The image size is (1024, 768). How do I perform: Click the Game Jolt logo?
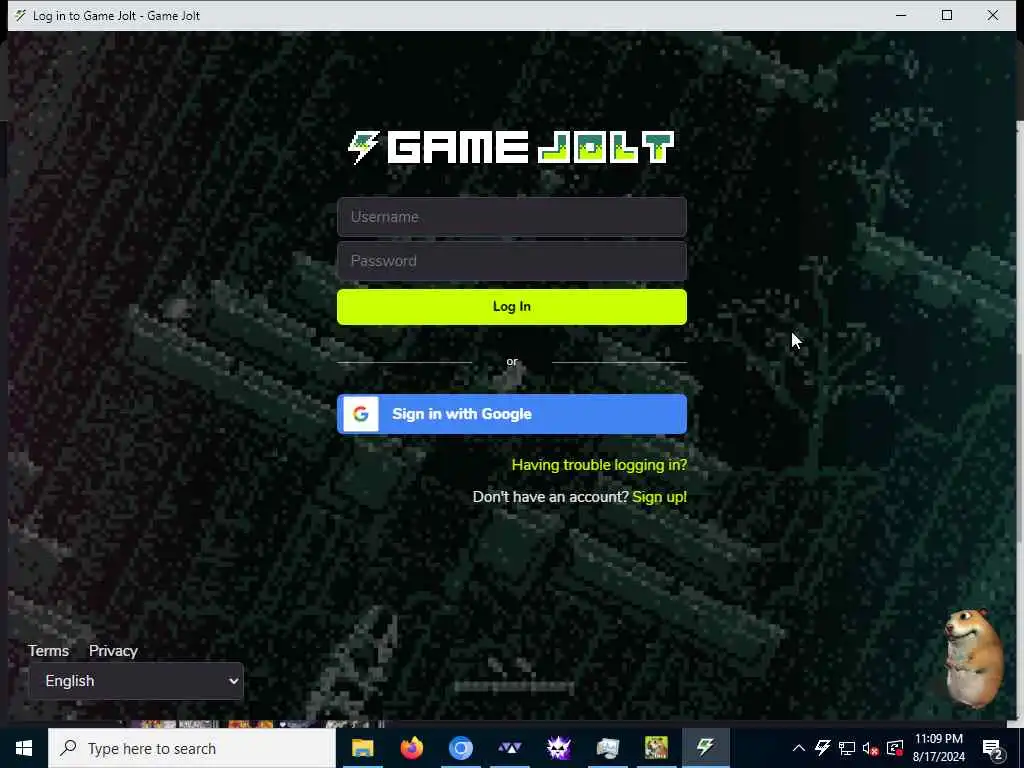pos(511,148)
